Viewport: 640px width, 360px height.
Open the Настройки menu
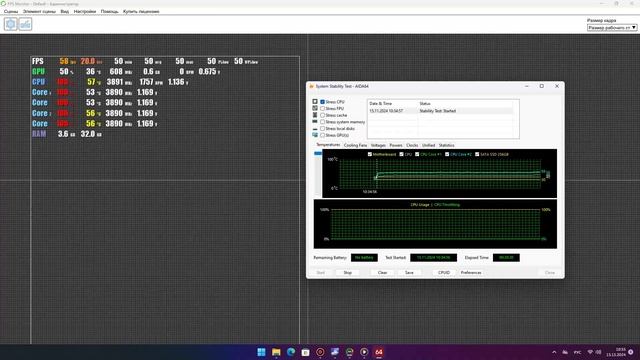(85, 11)
